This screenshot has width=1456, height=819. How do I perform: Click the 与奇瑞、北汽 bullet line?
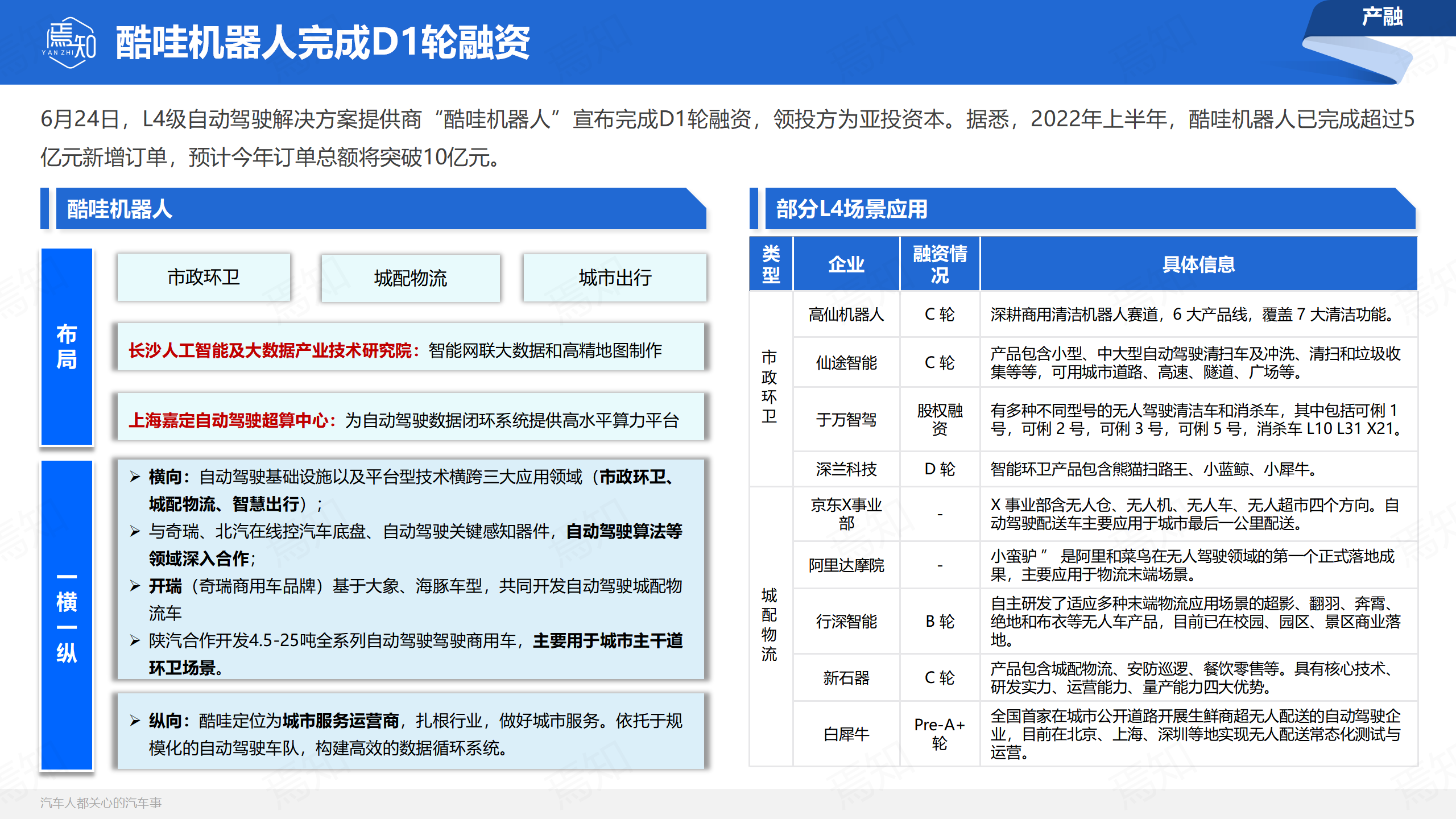pyautogui.click(x=406, y=545)
